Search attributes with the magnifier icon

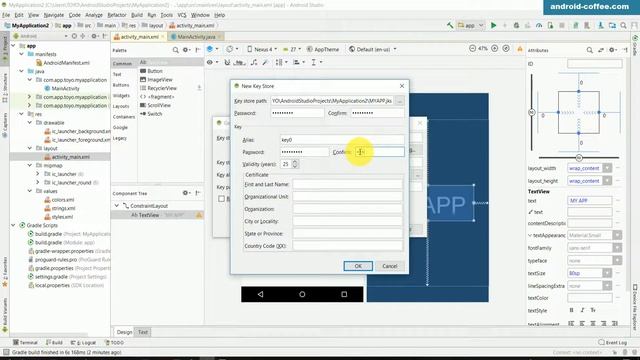coord(589,50)
